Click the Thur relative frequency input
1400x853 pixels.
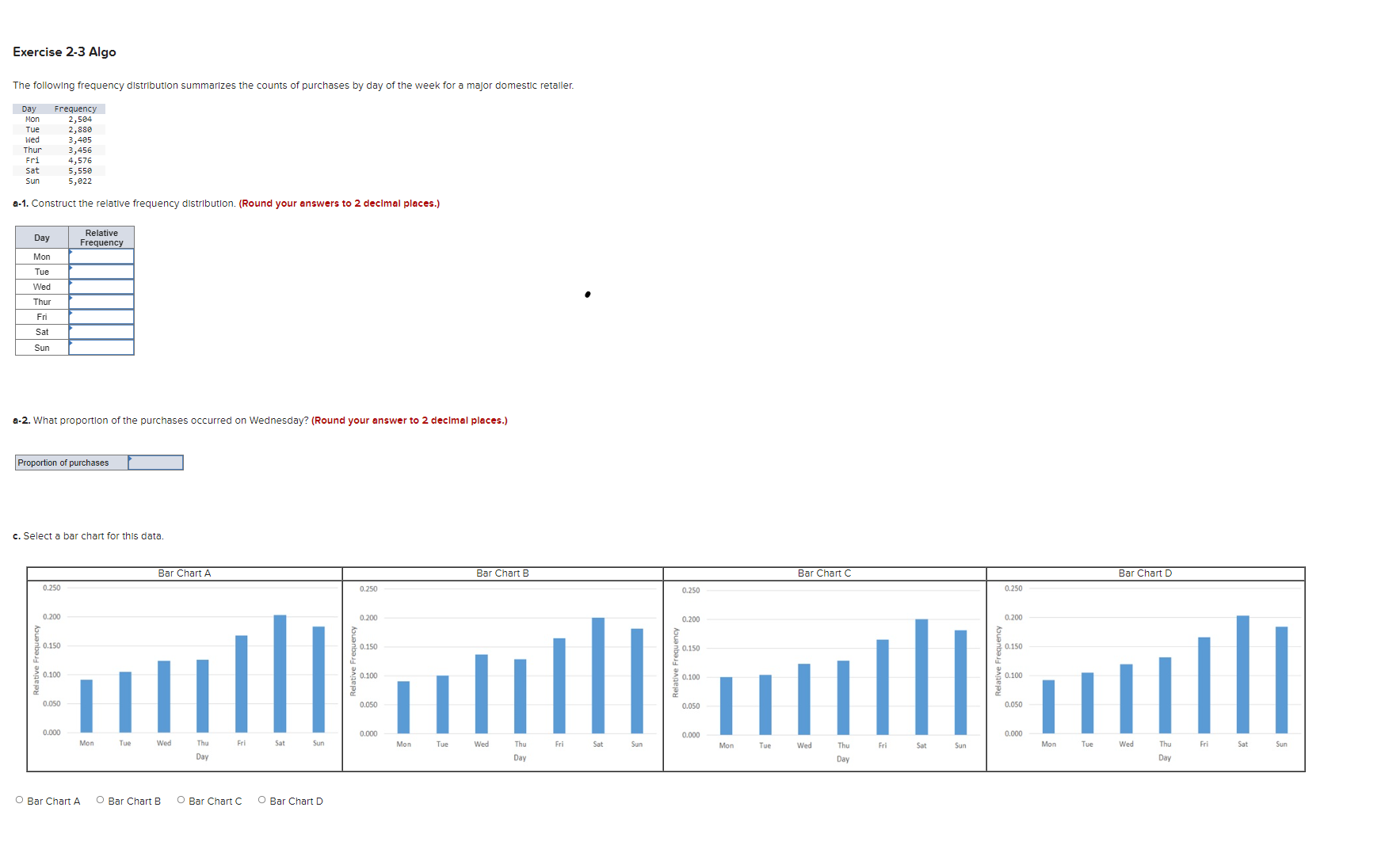click(x=101, y=302)
